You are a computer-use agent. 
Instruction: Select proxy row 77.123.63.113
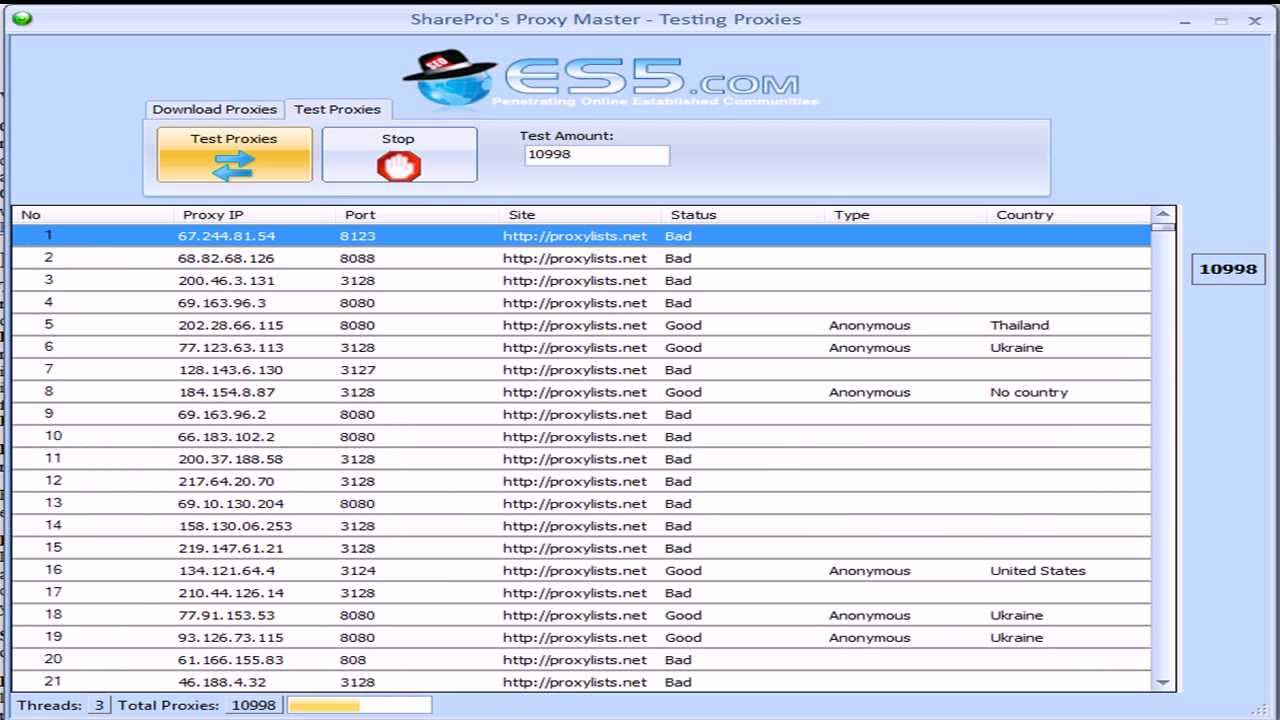tap(581, 347)
